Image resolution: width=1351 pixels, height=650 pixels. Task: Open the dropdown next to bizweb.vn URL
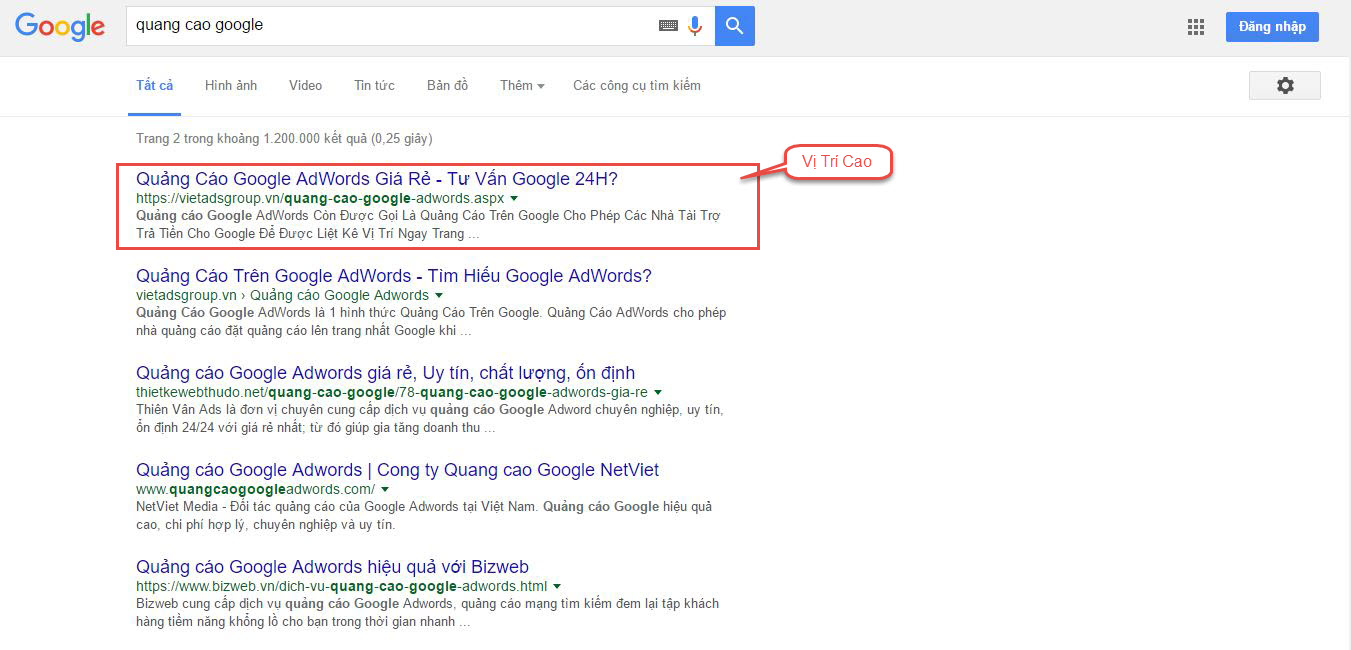coord(557,586)
